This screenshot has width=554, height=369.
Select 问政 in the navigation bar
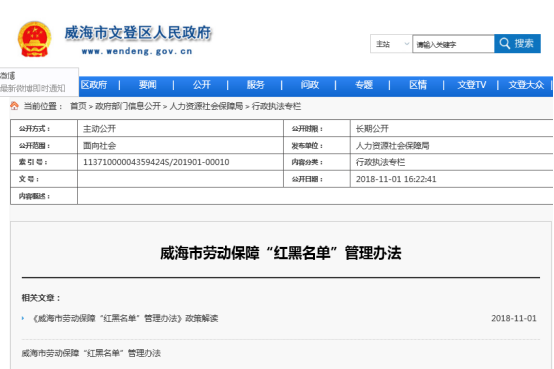[310, 85]
